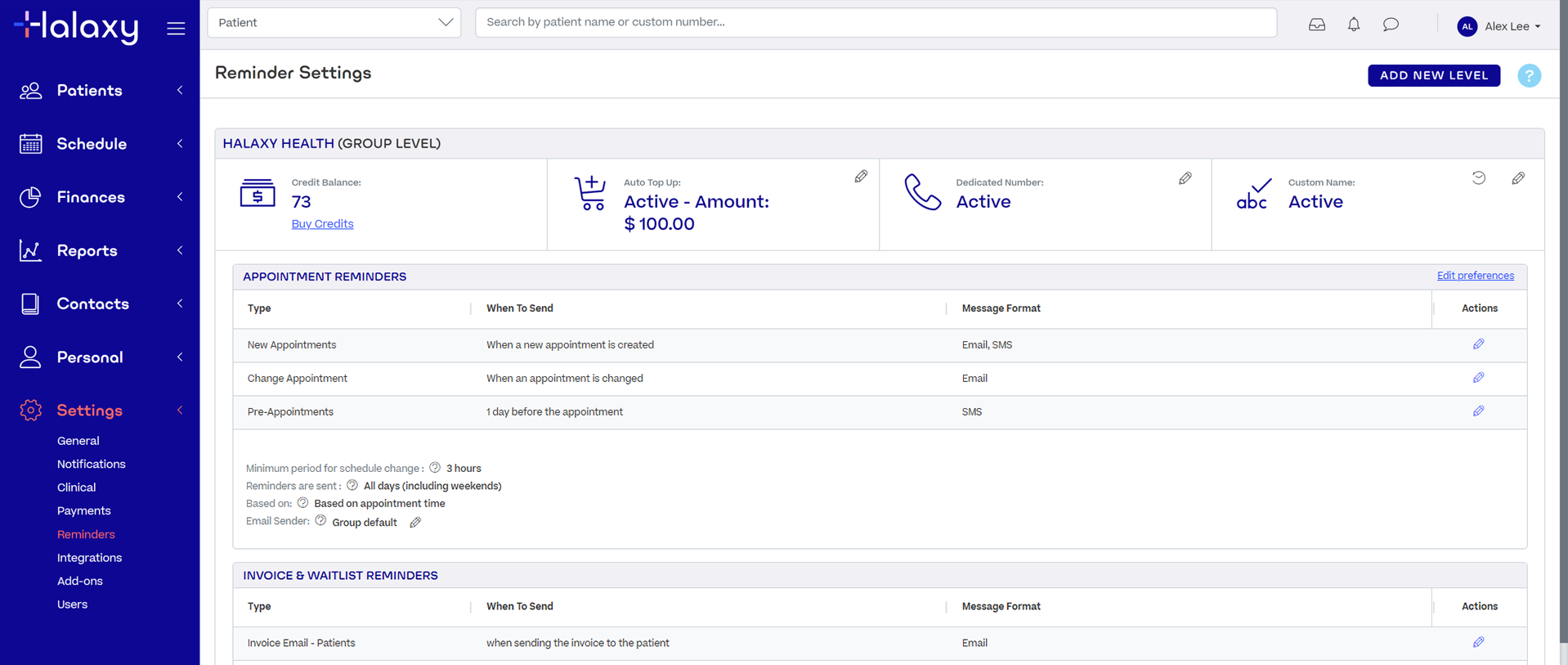Edit the Email Sender group default

pos(415,523)
